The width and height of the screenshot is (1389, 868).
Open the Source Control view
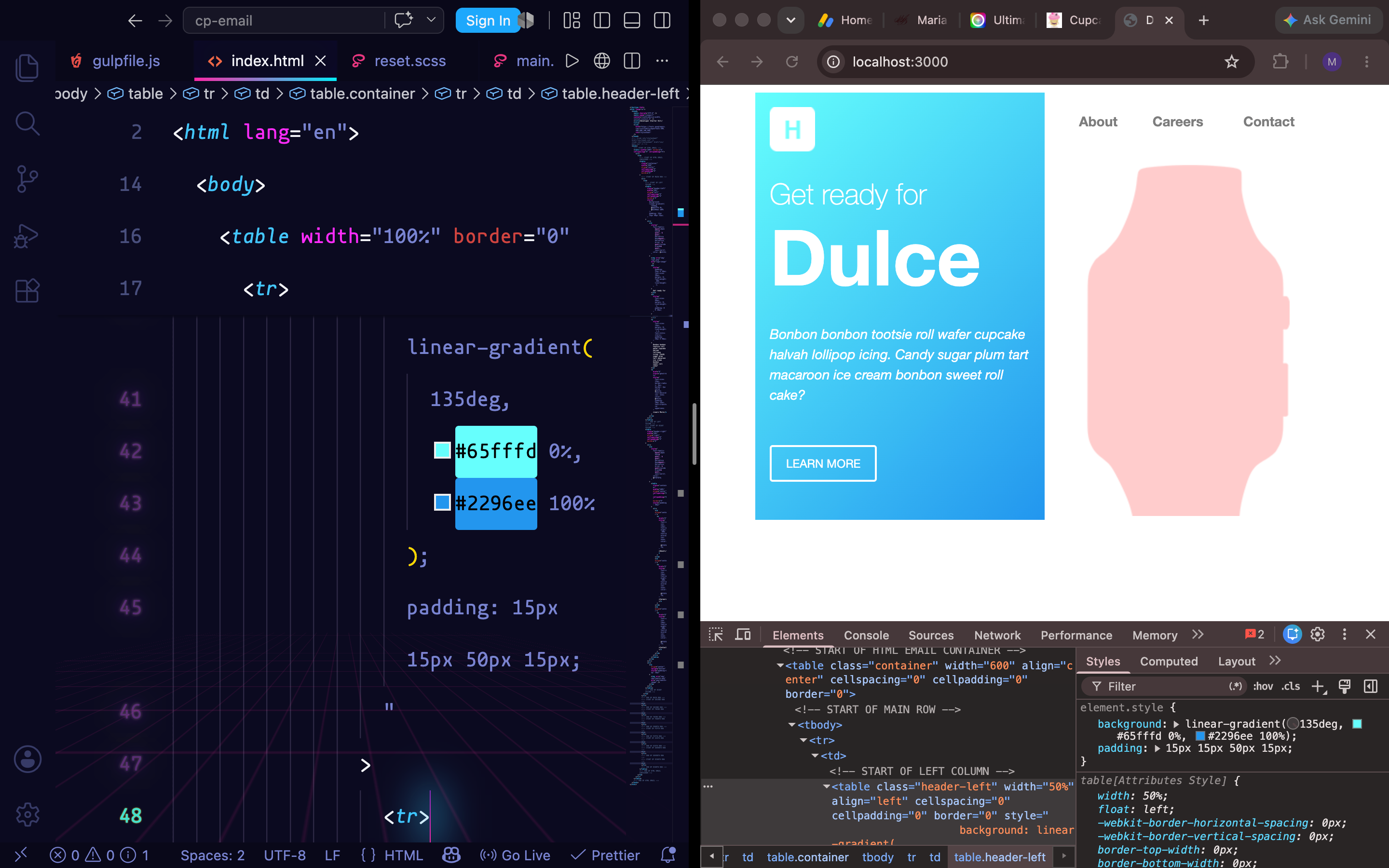pyautogui.click(x=27, y=179)
